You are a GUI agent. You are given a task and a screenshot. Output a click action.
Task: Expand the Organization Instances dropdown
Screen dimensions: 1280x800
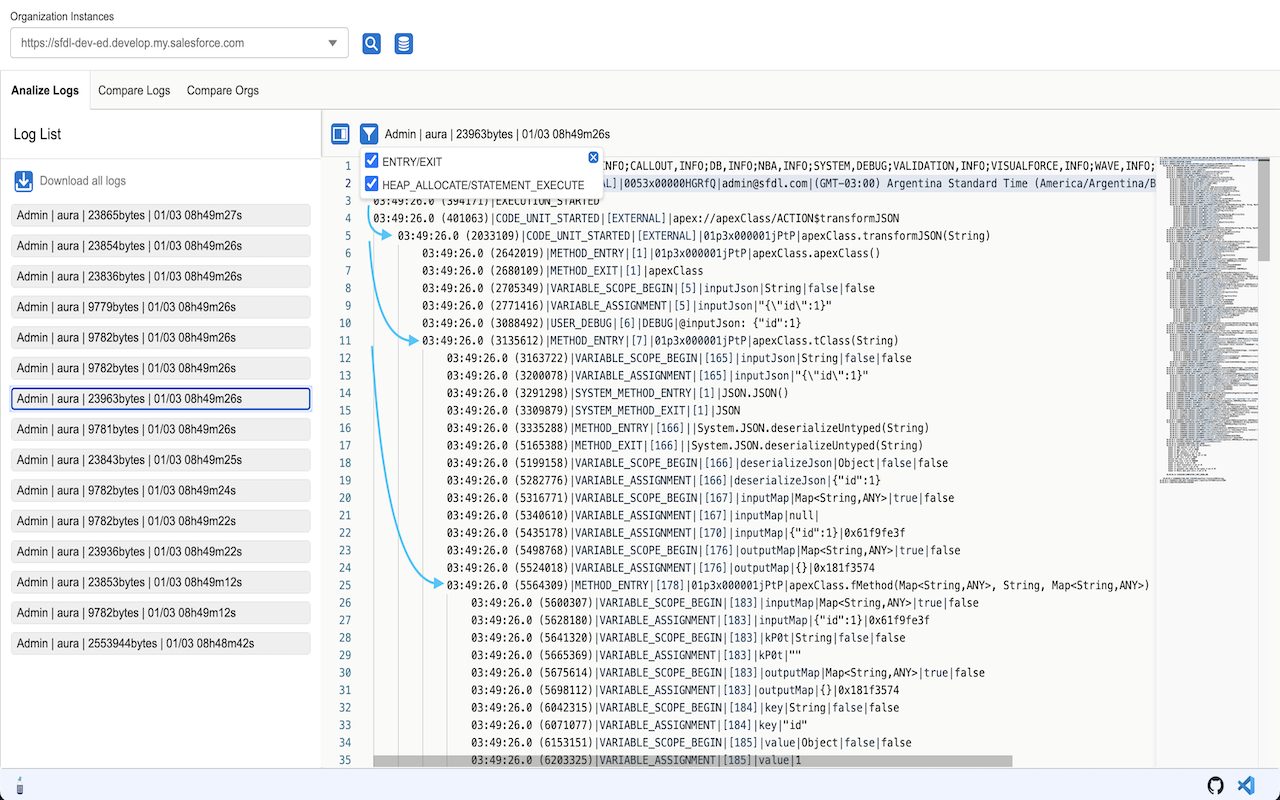coord(180,43)
